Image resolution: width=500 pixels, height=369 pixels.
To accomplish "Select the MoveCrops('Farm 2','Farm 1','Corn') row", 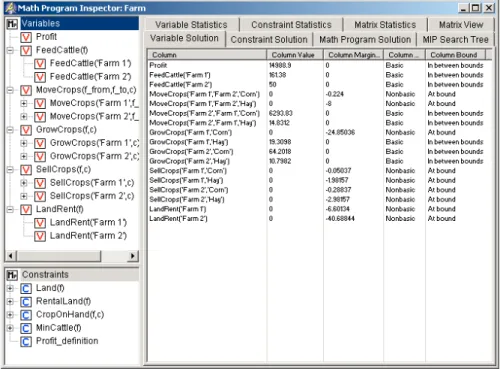I will (319, 113).
